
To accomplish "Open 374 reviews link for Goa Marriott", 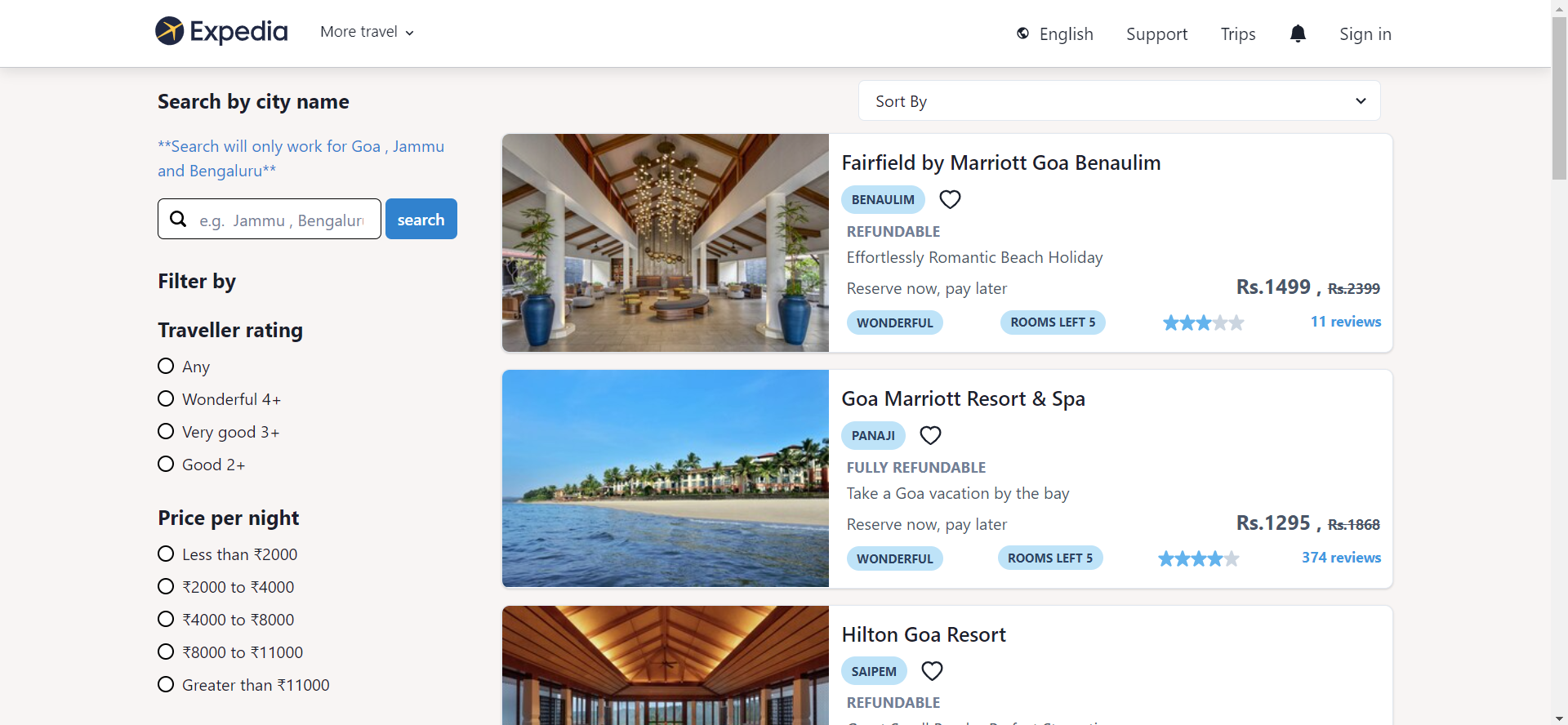I will click(1341, 558).
